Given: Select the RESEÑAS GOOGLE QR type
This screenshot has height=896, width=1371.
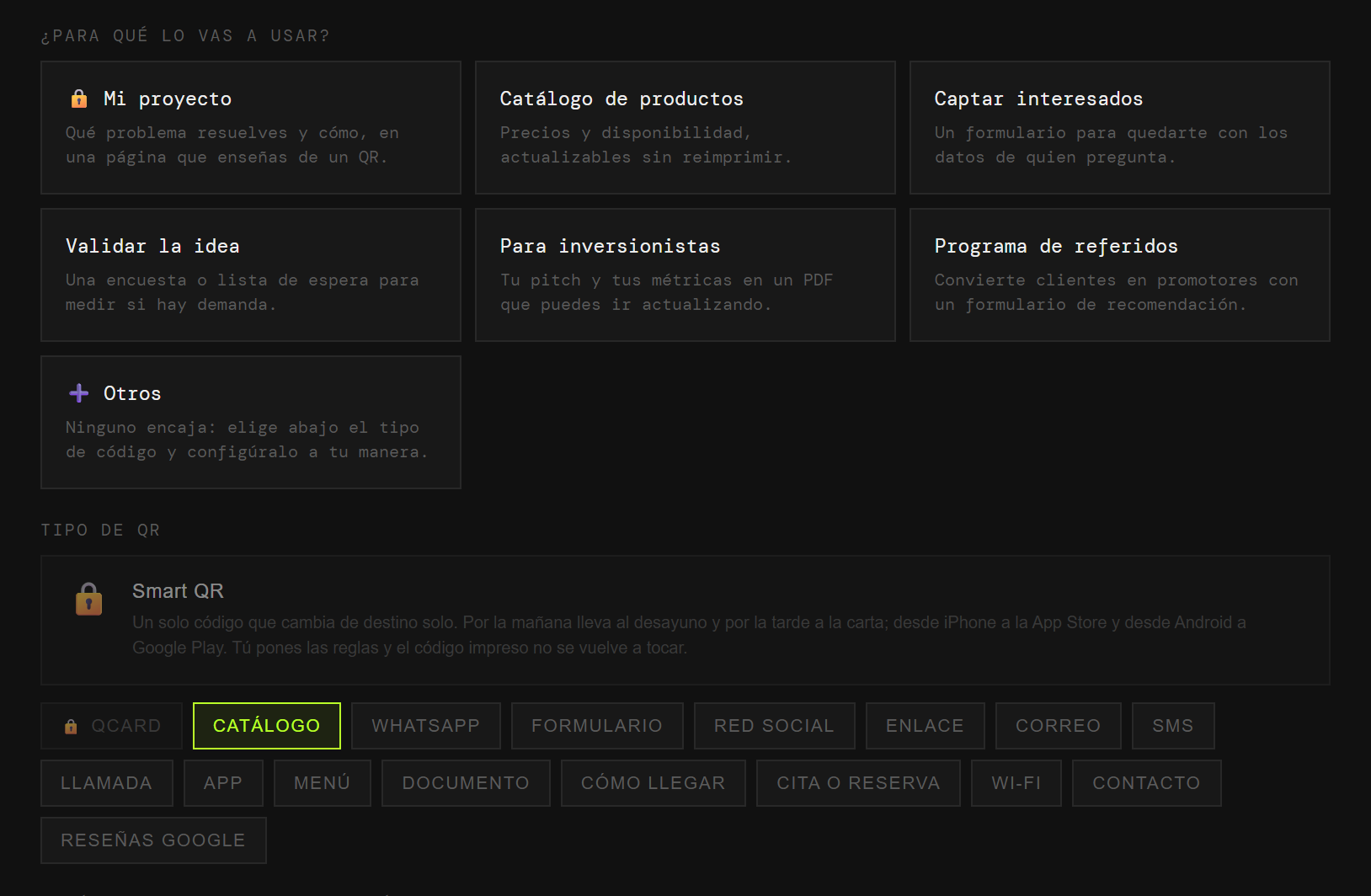Looking at the screenshot, I should 153,840.
